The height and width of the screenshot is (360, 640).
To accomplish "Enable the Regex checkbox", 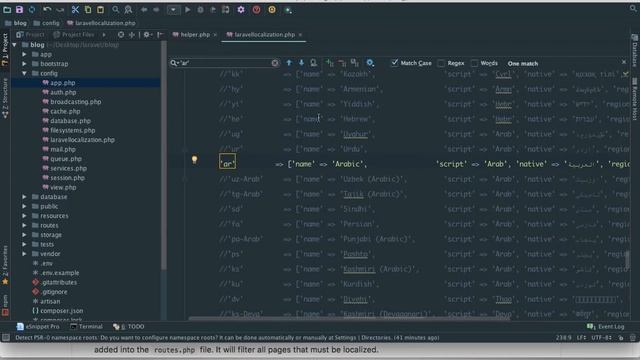I will pos(441,63).
